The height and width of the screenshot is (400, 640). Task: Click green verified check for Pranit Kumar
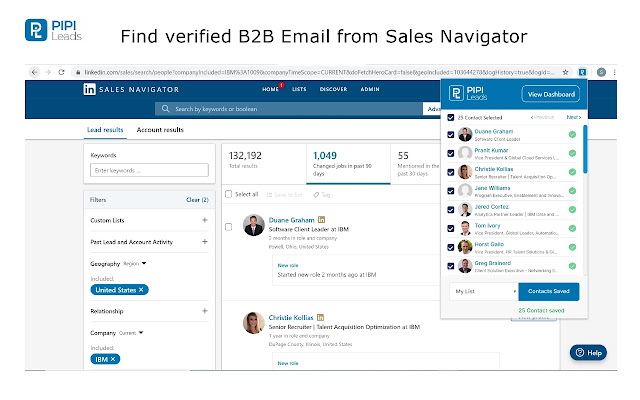pos(572,153)
